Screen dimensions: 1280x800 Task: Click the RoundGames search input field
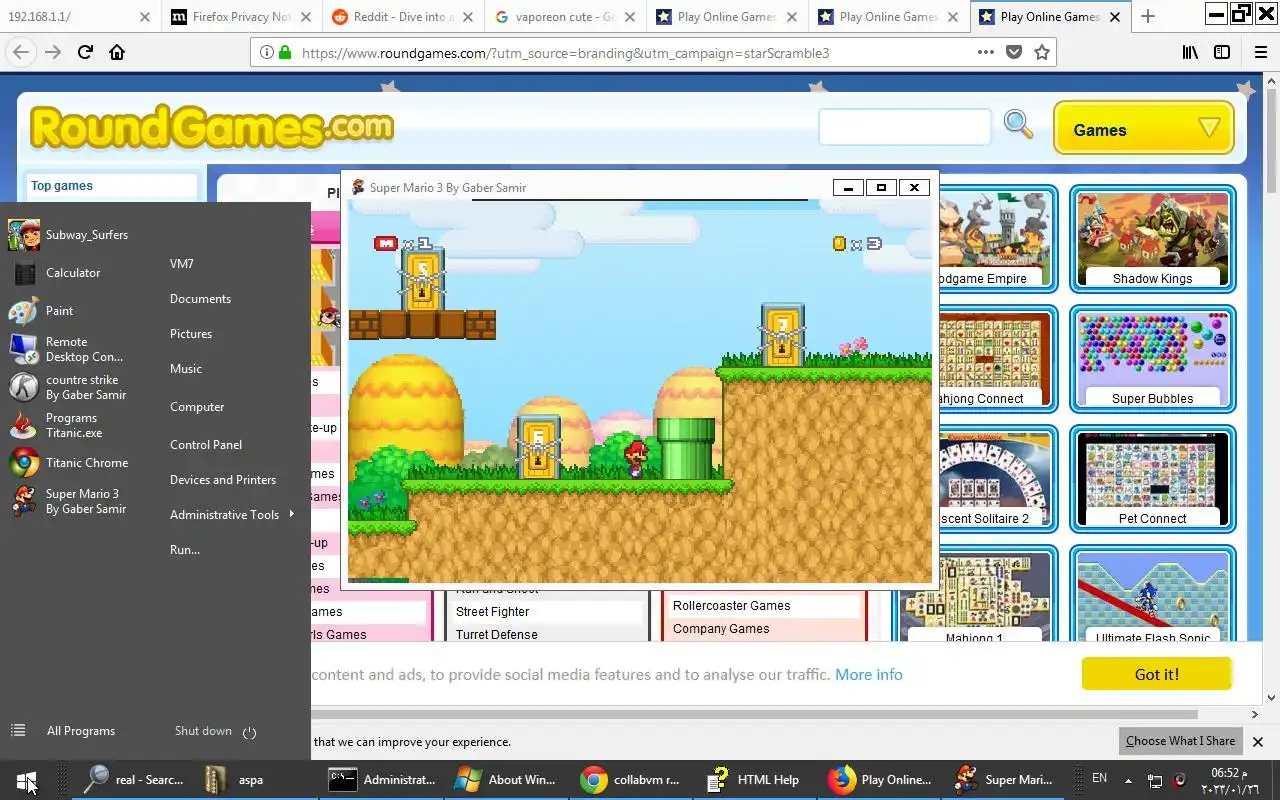click(x=905, y=126)
